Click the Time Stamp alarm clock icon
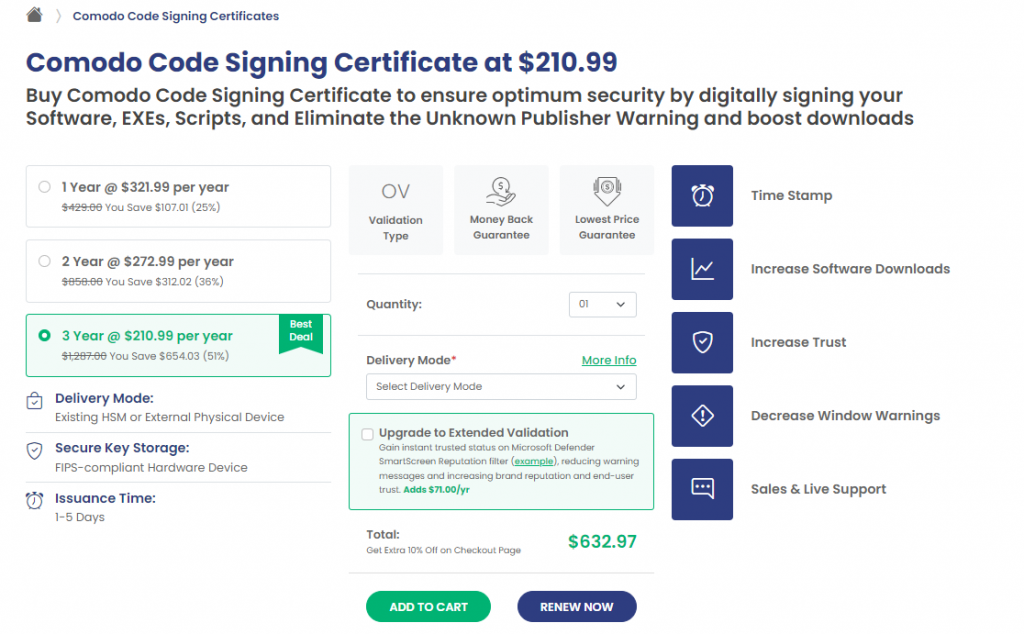 click(x=702, y=195)
